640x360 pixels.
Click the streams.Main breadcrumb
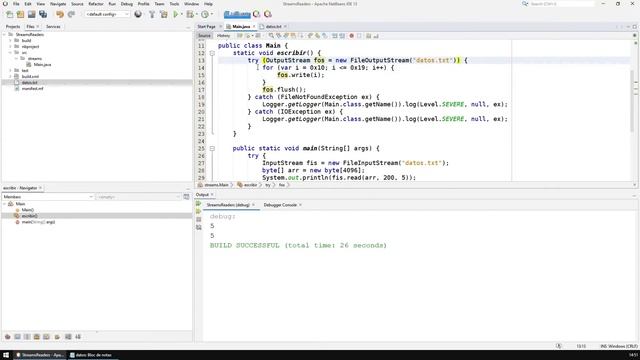[x=216, y=185]
